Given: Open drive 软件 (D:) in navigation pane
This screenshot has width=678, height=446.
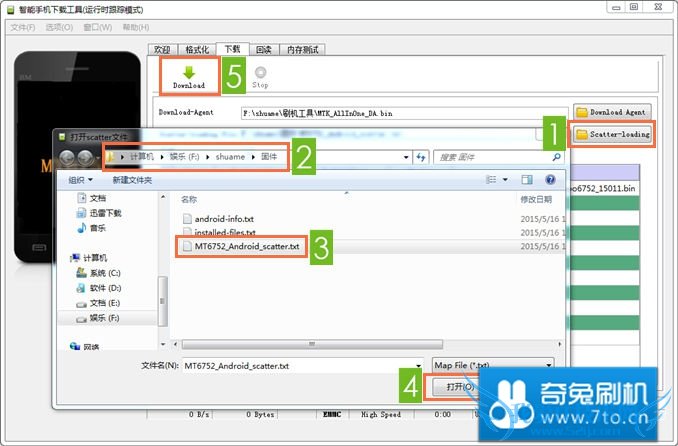Looking at the screenshot, I should 99,288.
